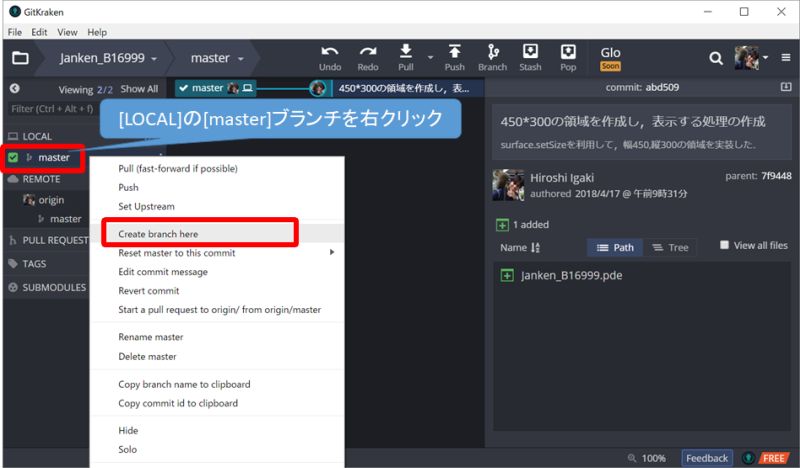
Task: Switch file view to Tree
Action: point(670,248)
